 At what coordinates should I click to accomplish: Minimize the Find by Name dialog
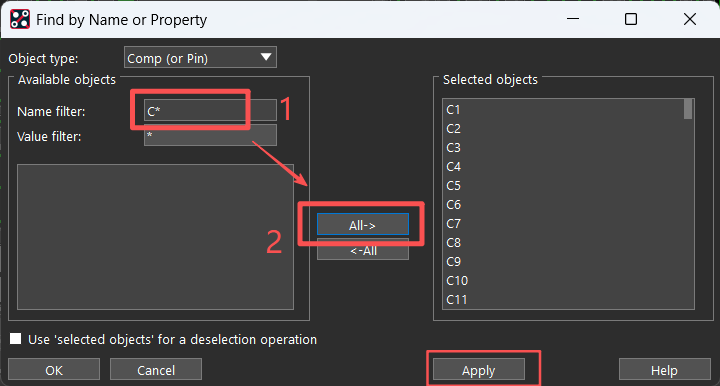573,19
